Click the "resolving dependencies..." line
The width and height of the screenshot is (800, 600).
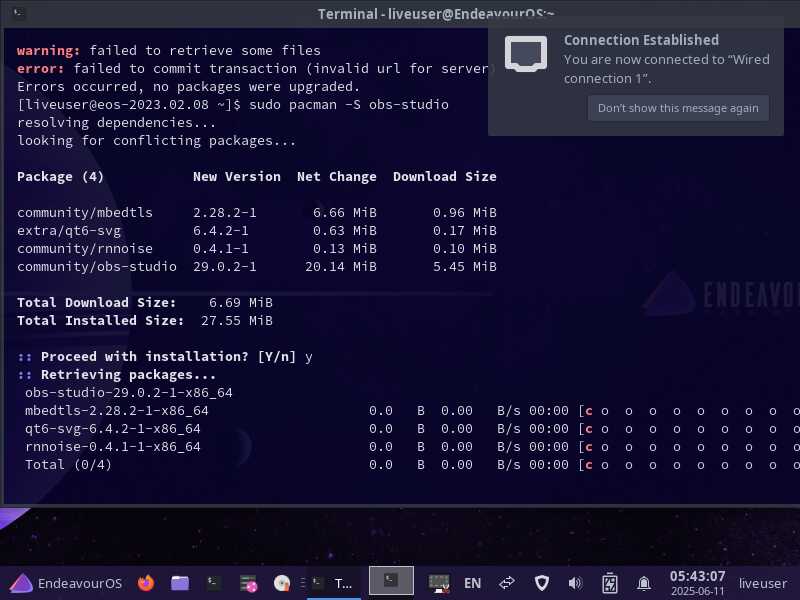[x=116, y=122]
